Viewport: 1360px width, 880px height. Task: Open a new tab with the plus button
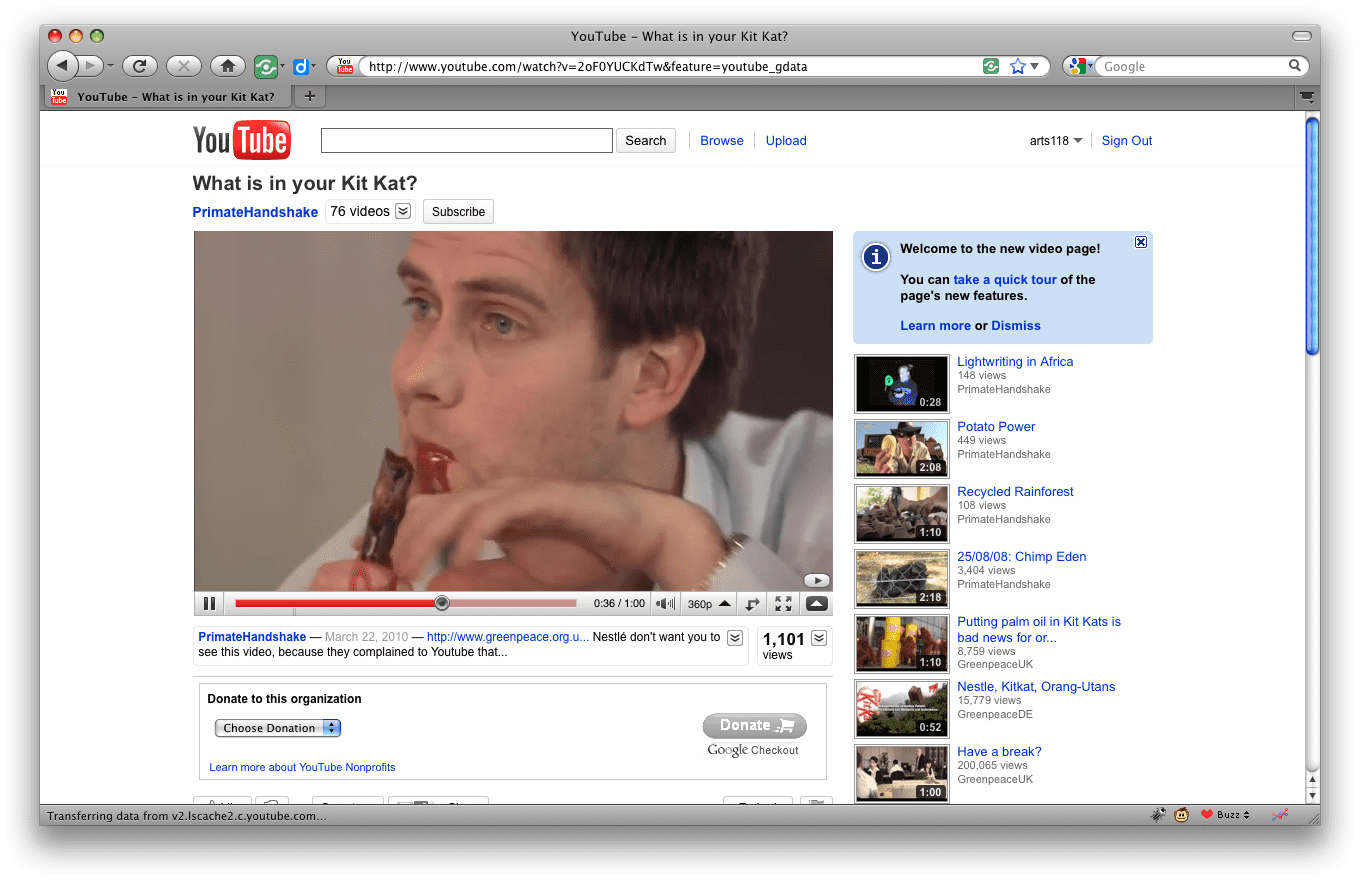click(x=309, y=97)
